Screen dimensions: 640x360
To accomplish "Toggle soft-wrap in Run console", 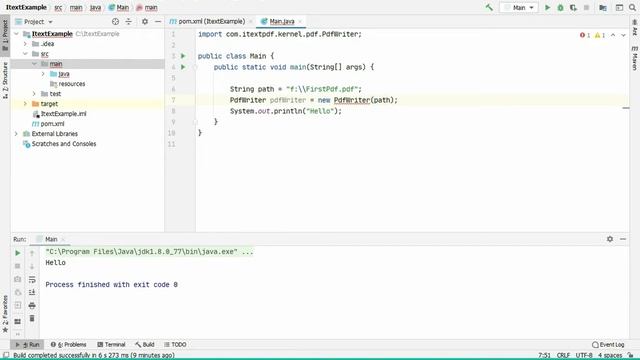I will [x=32, y=279].
